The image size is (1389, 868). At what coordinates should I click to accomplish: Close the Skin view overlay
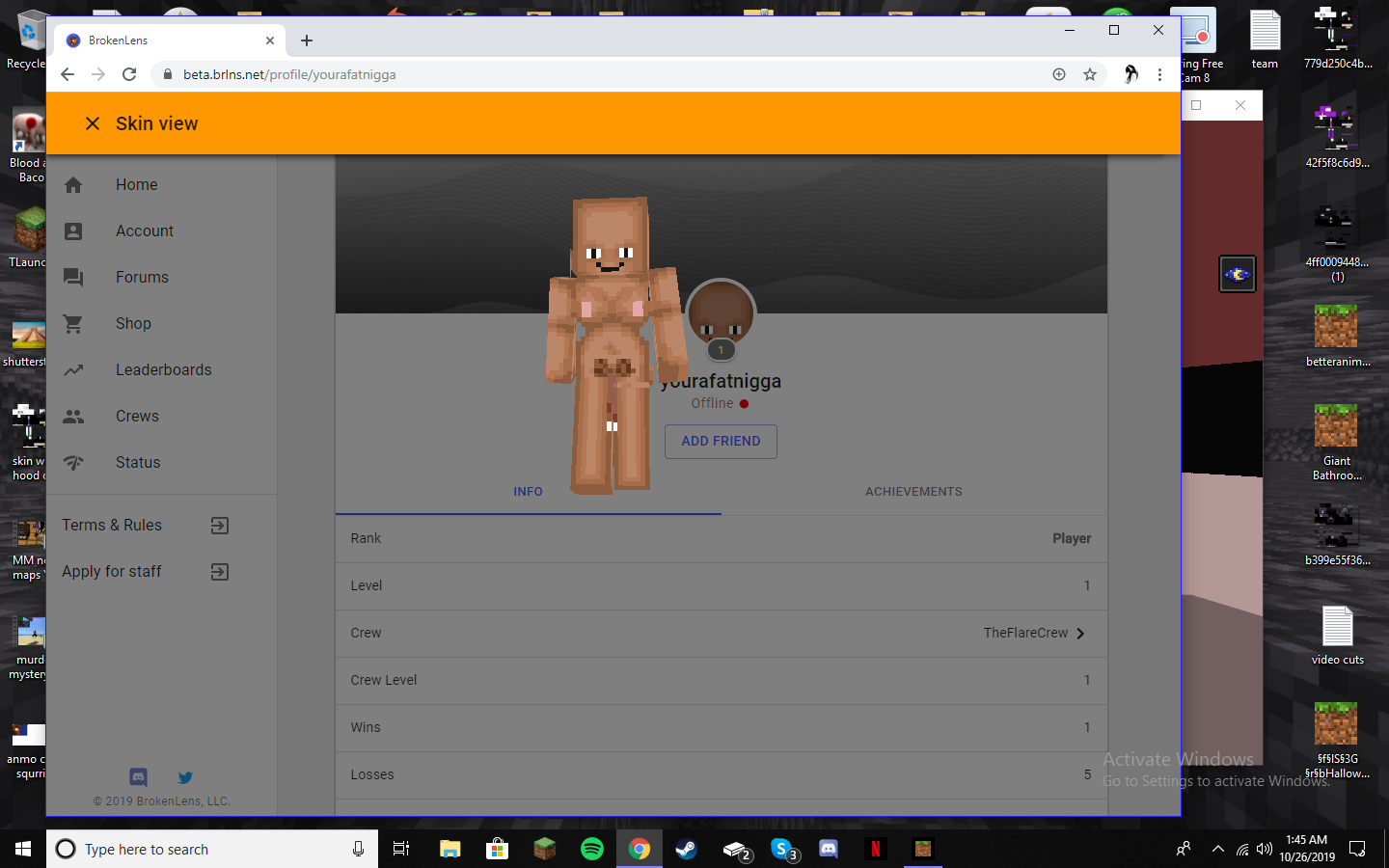pyautogui.click(x=93, y=123)
